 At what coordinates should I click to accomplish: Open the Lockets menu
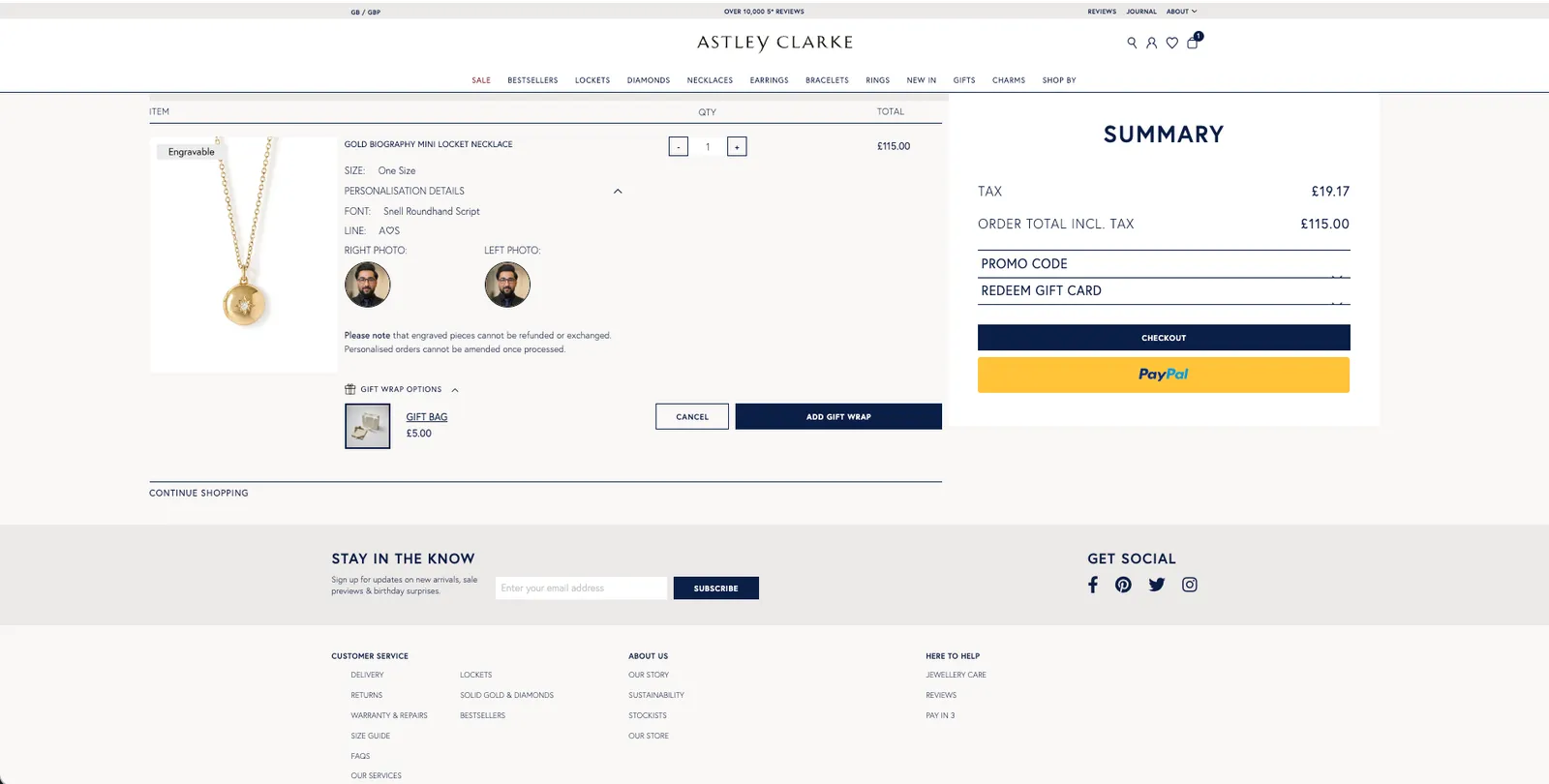592,80
